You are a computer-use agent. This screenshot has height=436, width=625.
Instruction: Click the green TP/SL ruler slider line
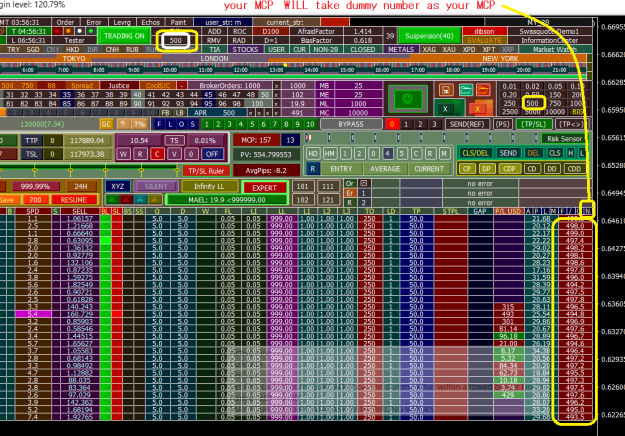(x=88, y=167)
